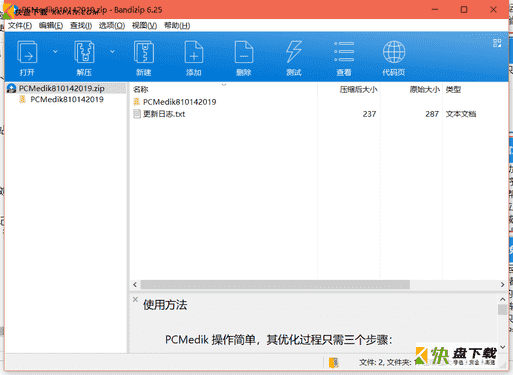
Task: Click the grid layout icon in toolbar corner
Action: (x=497, y=43)
